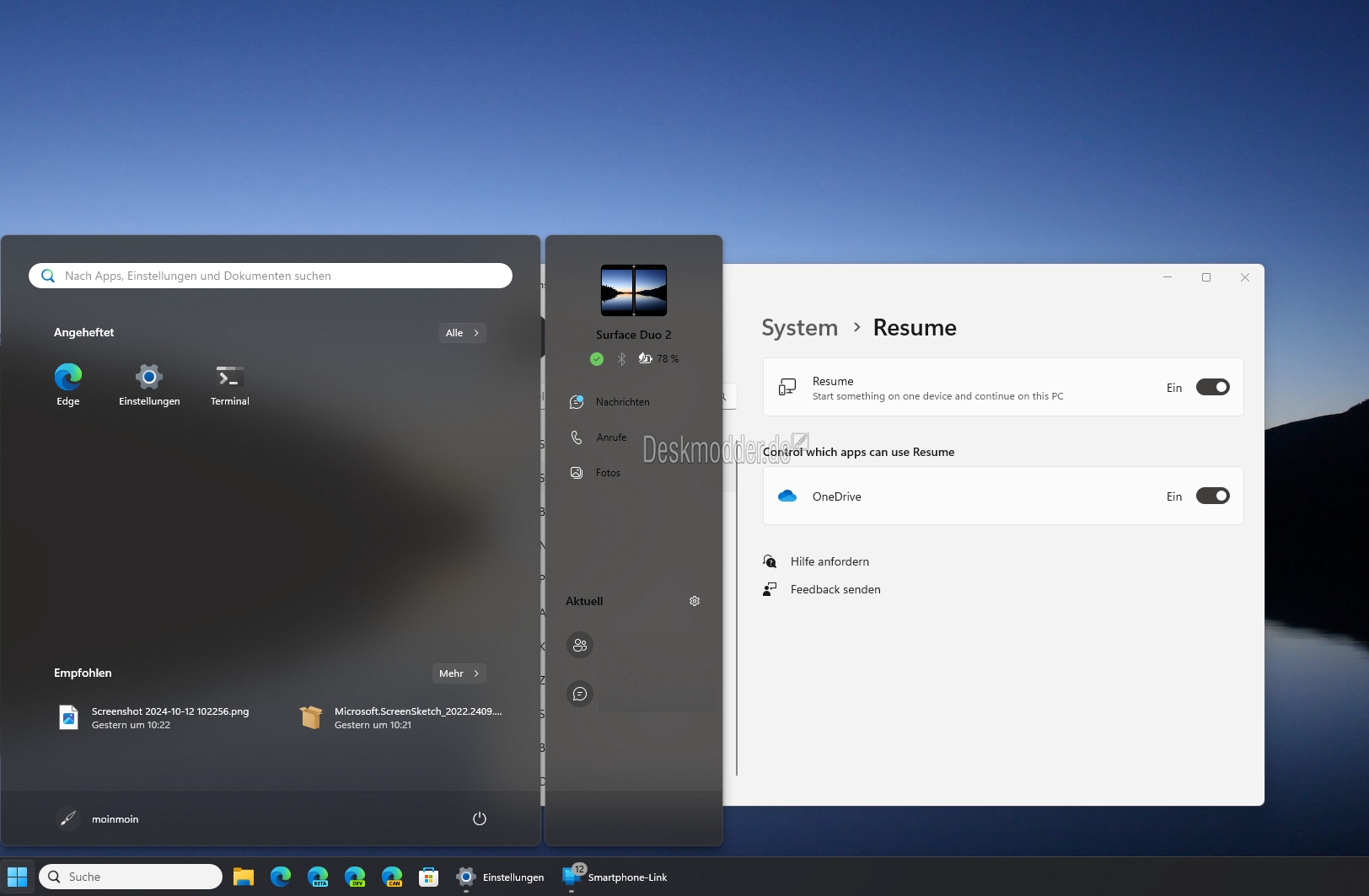The width and height of the screenshot is (1369, 896).
Task: Click the Start menu search field
Action: click(271, 276)
